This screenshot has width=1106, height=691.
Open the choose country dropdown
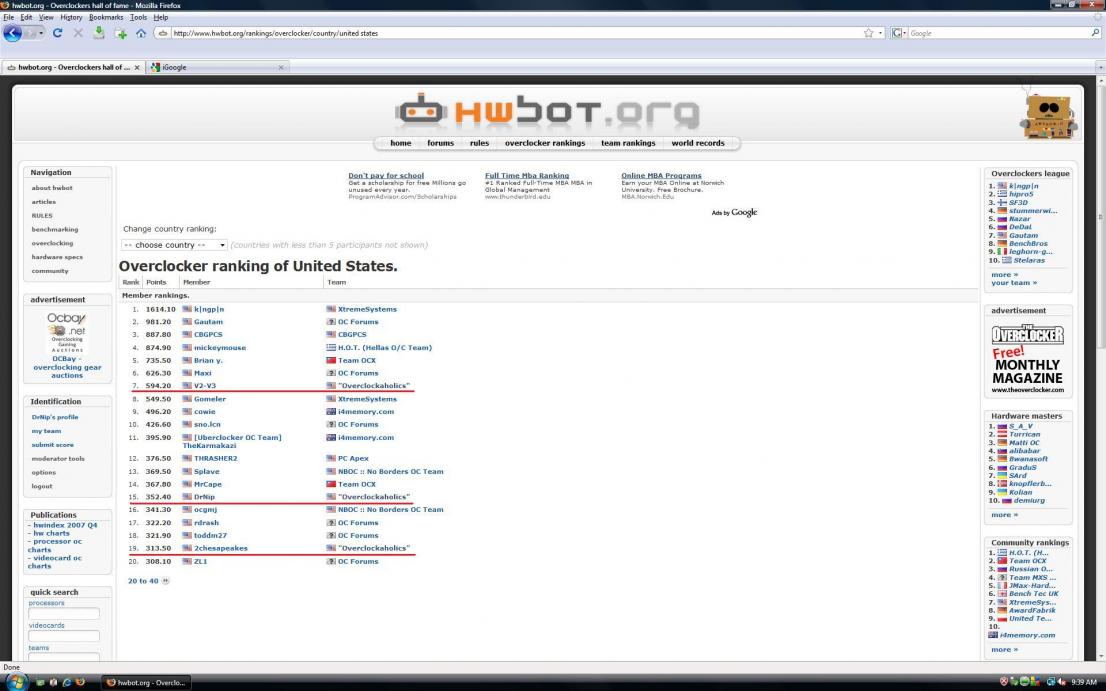pos(174,245)
